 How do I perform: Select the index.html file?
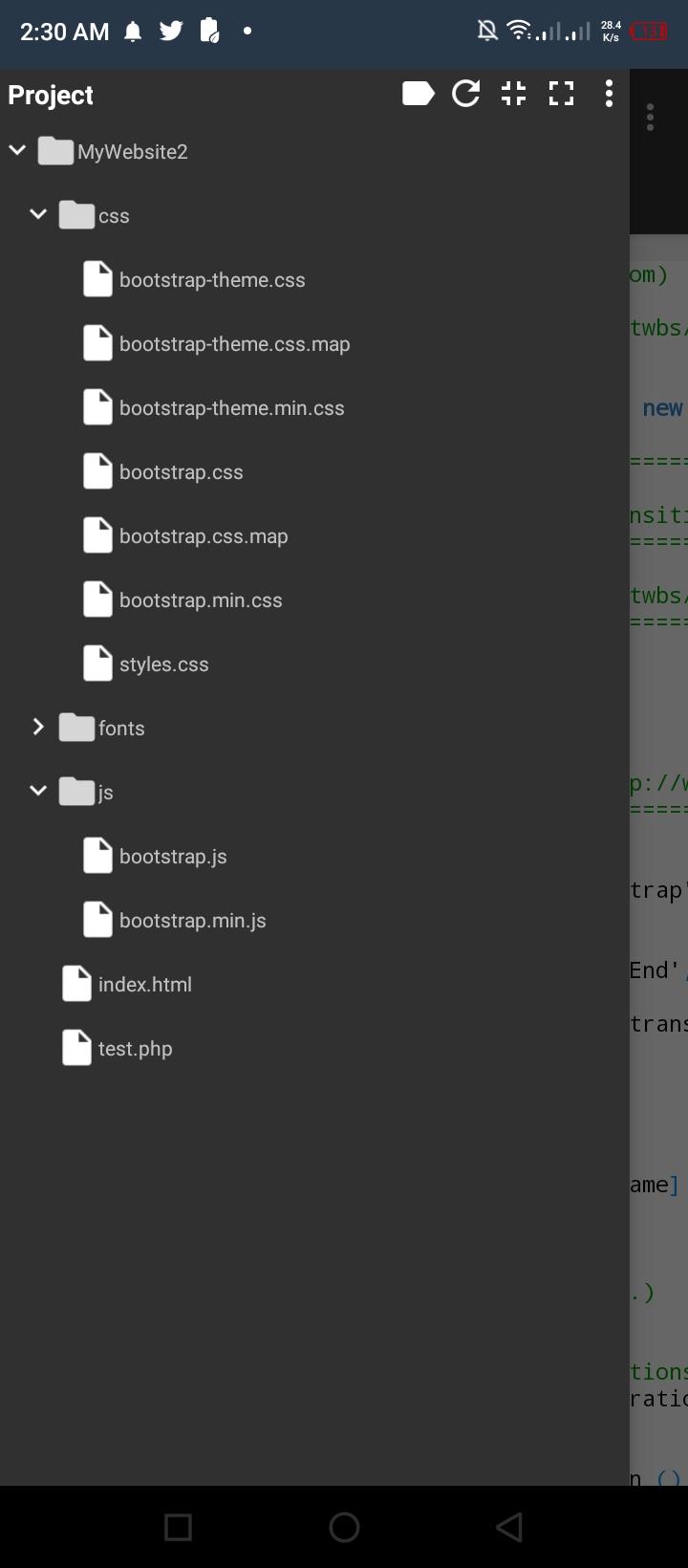tap(144, 985)
